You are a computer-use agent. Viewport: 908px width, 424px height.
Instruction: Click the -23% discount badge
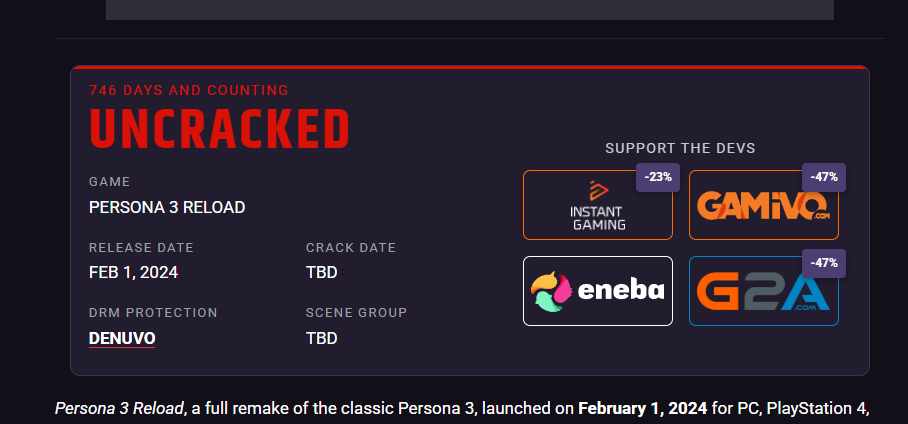[658, 178]
